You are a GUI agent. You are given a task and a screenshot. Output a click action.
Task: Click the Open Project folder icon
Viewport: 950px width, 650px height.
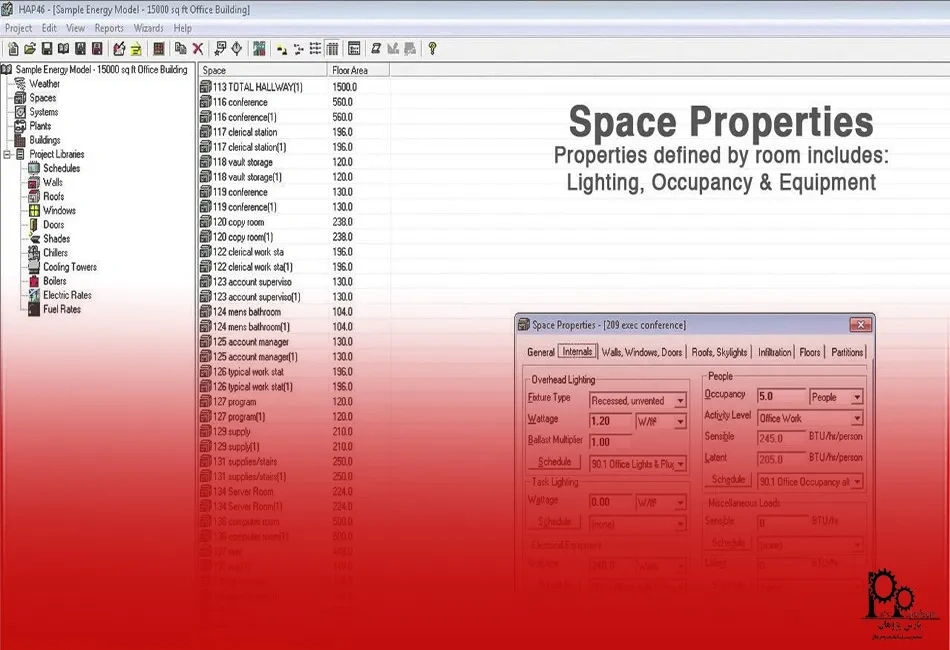30,48
